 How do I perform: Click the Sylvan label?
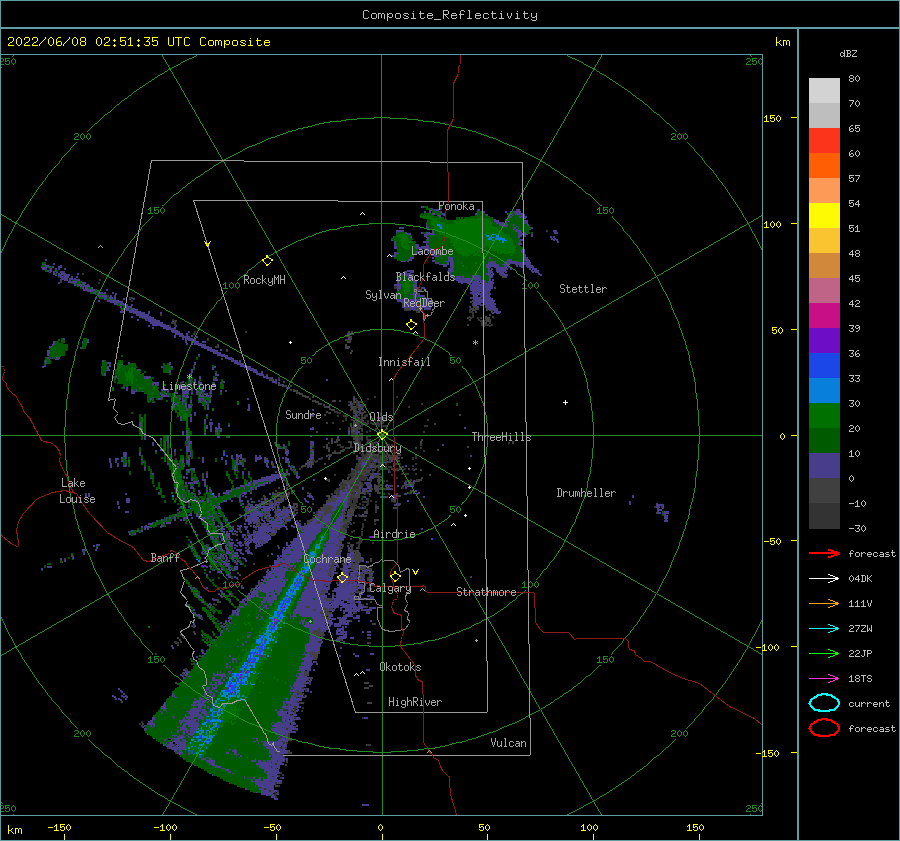coord(383,295)
